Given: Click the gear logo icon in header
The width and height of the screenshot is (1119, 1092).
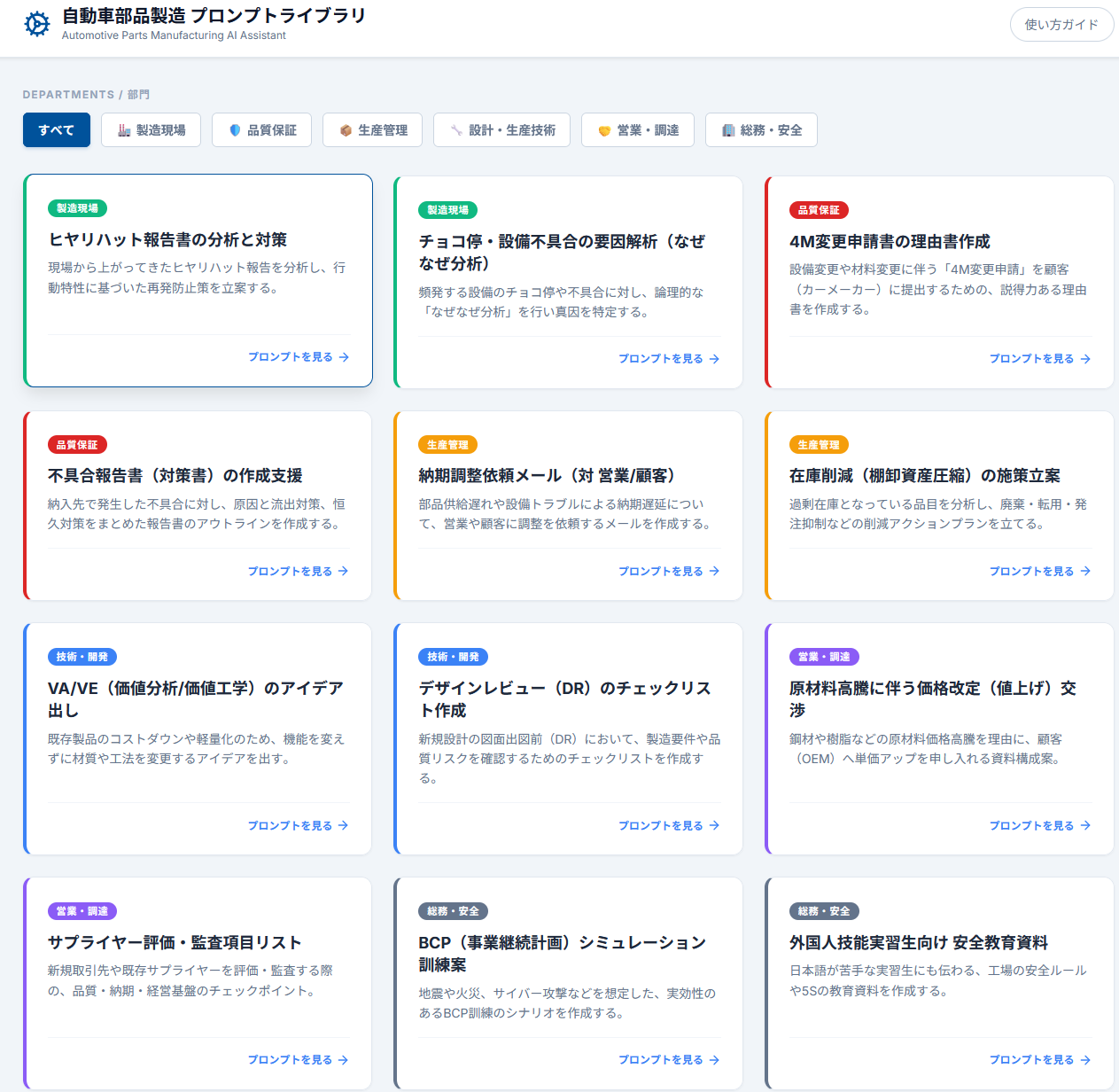Looking at the screenshot, I should (37, 24).
